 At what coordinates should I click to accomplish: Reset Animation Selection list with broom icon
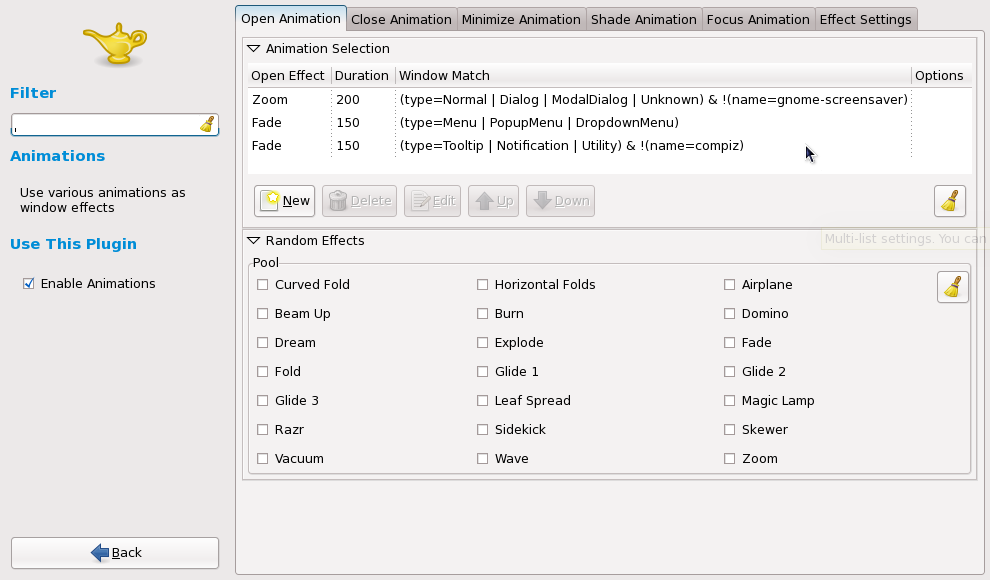[x=949, y=200]
